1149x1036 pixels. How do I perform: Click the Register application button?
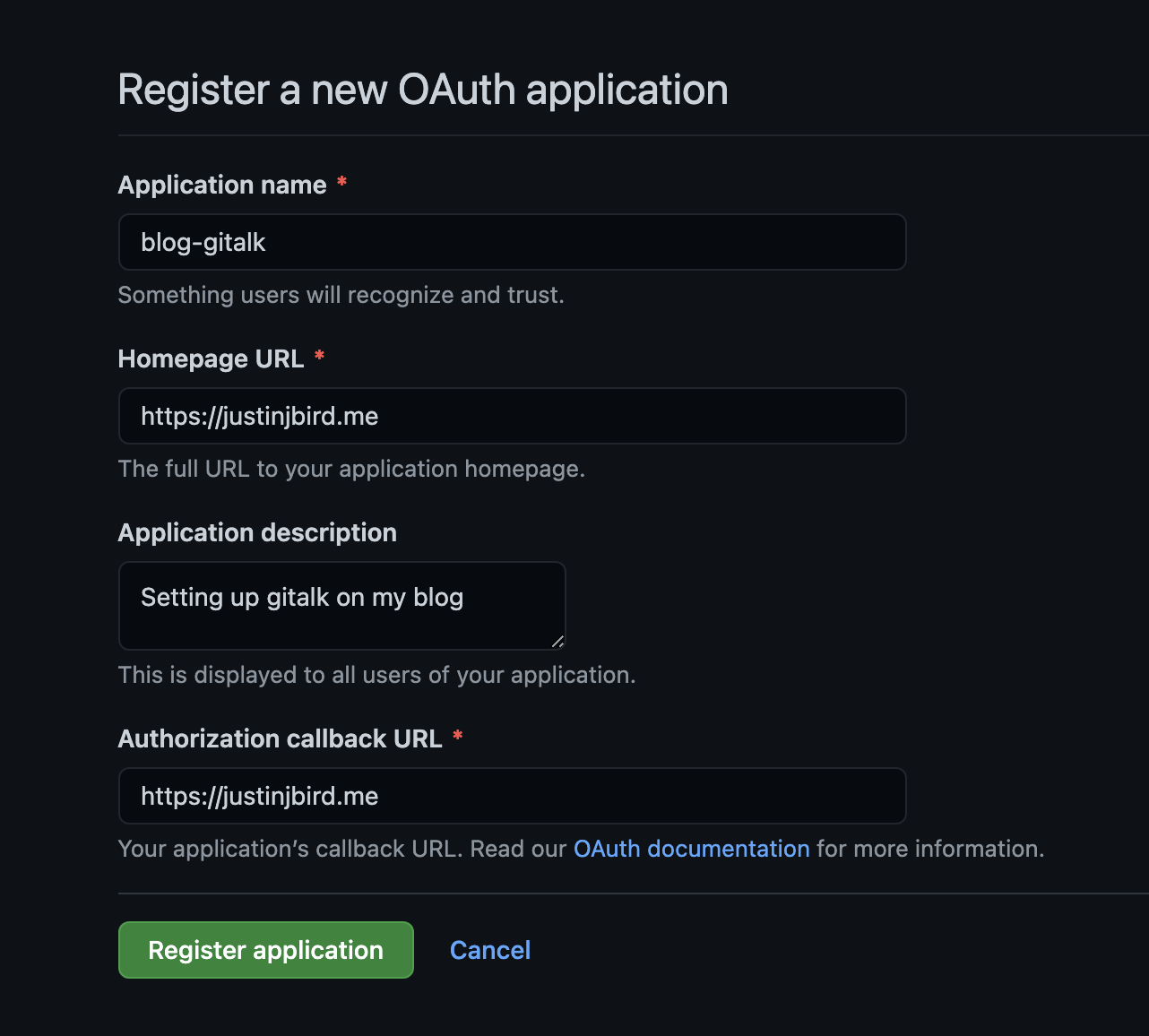(x=265, y=949)
